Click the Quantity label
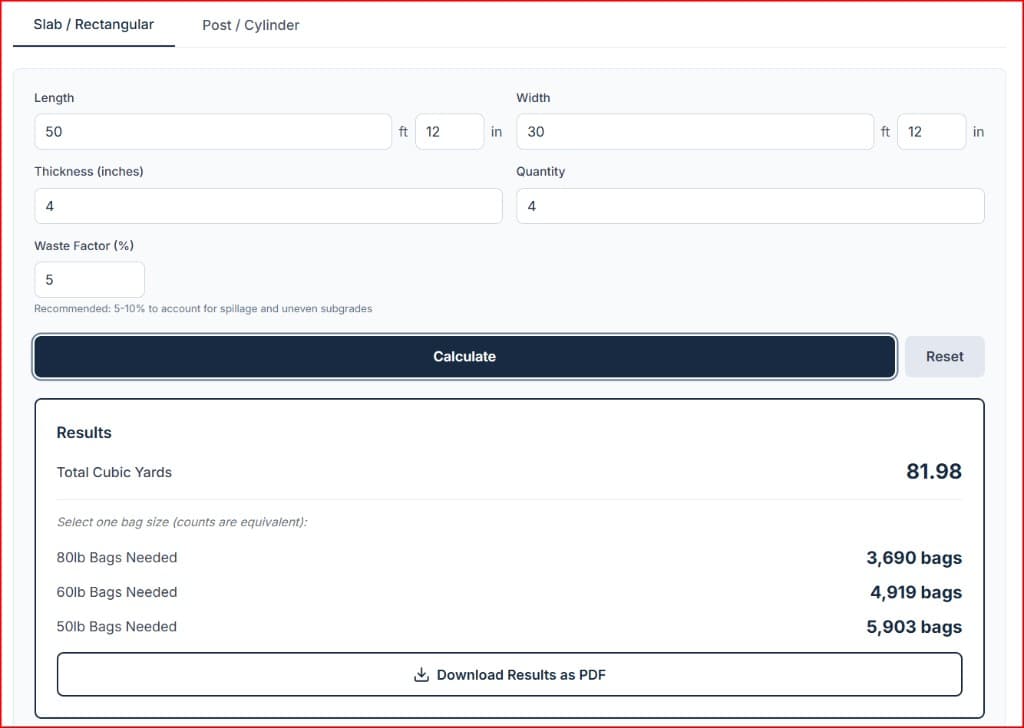This screenshot has height=728, width=1024. point(541,172)
